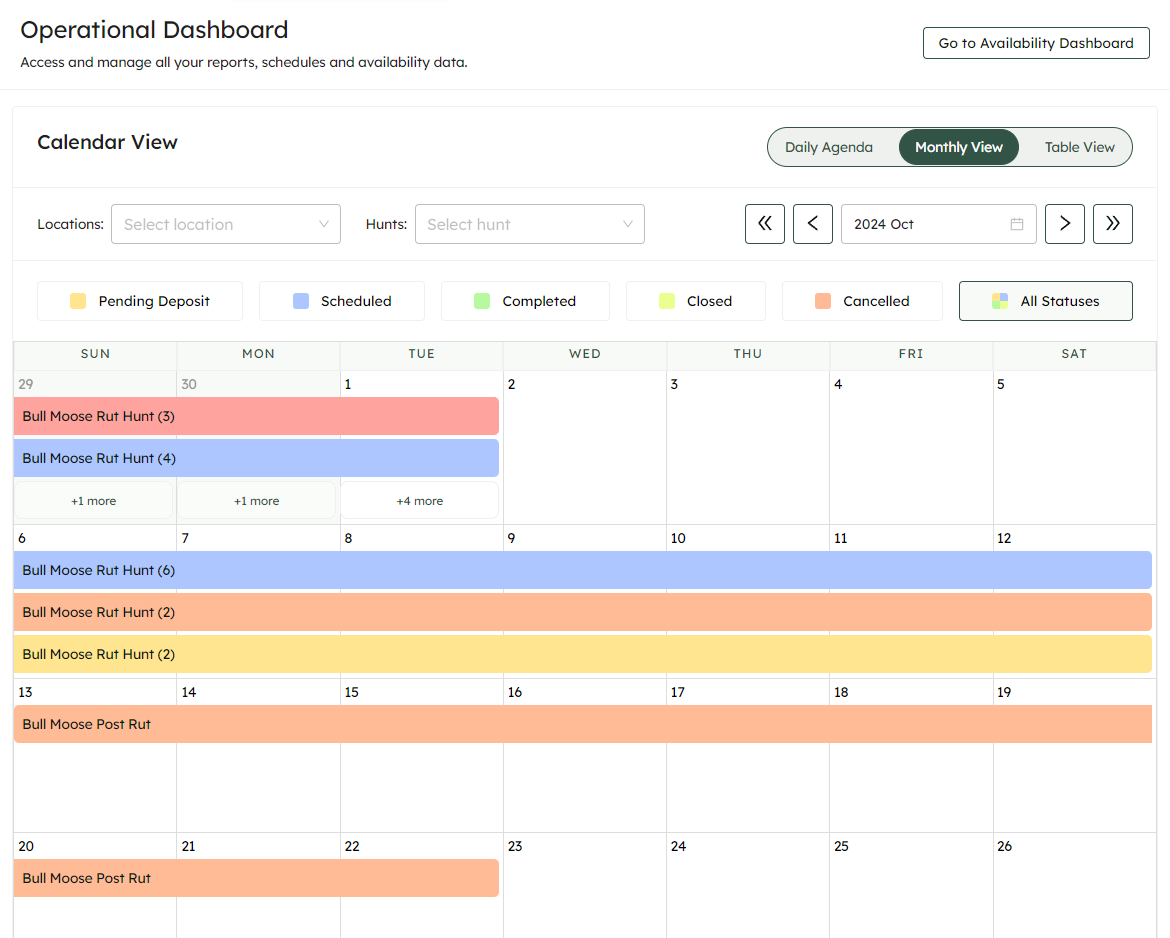Viewport: 1170px width, 938px height.
Task: Click the fast-backward double-chevron navigation icon
Action: point(764,224)
